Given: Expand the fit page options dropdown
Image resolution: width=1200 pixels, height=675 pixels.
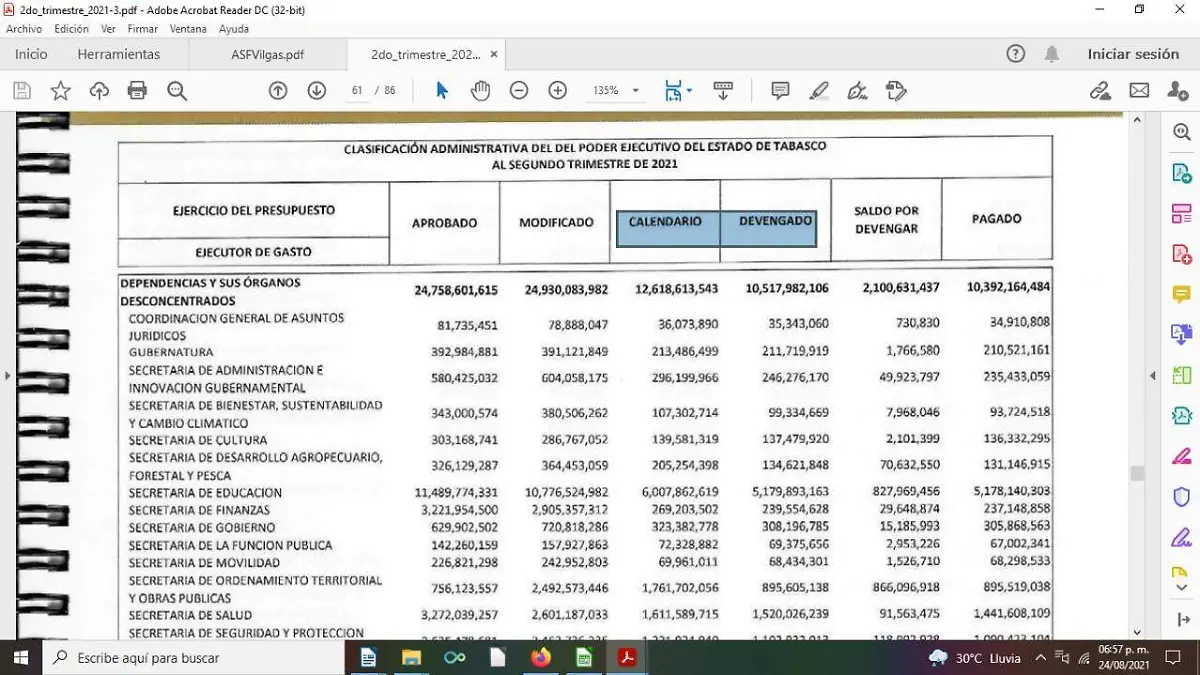Looking at the screenshot, I should [689, 91].
